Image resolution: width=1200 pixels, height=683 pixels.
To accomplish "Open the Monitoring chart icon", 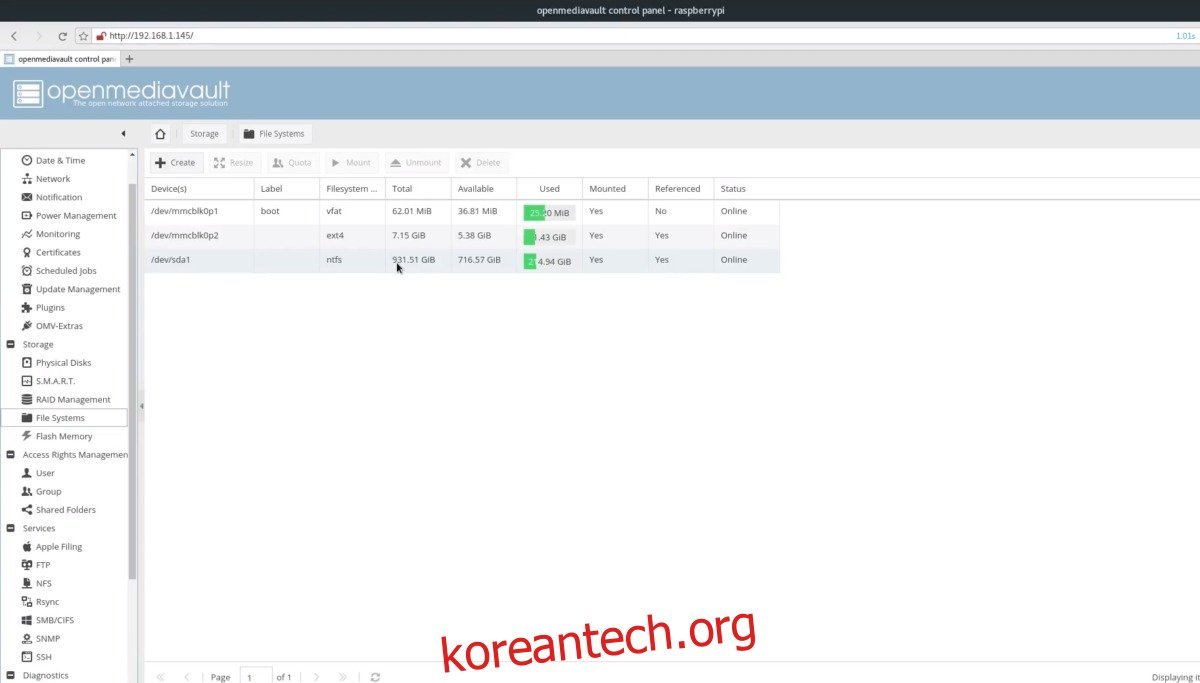I will (x=27, y=234).
